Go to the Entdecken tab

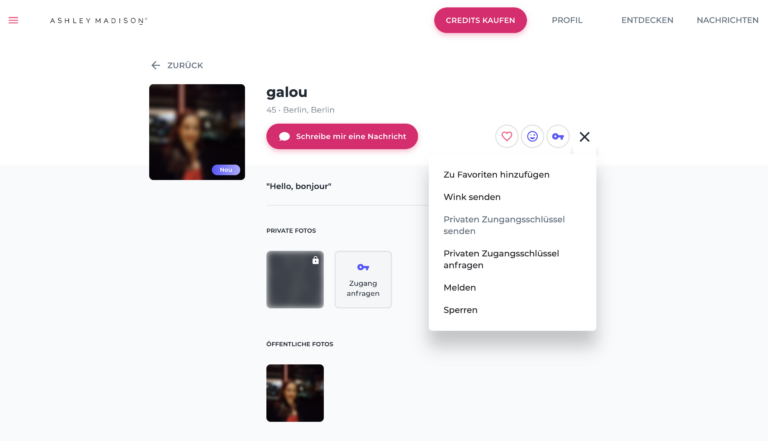pyautogui.click(x=647, y=20)
